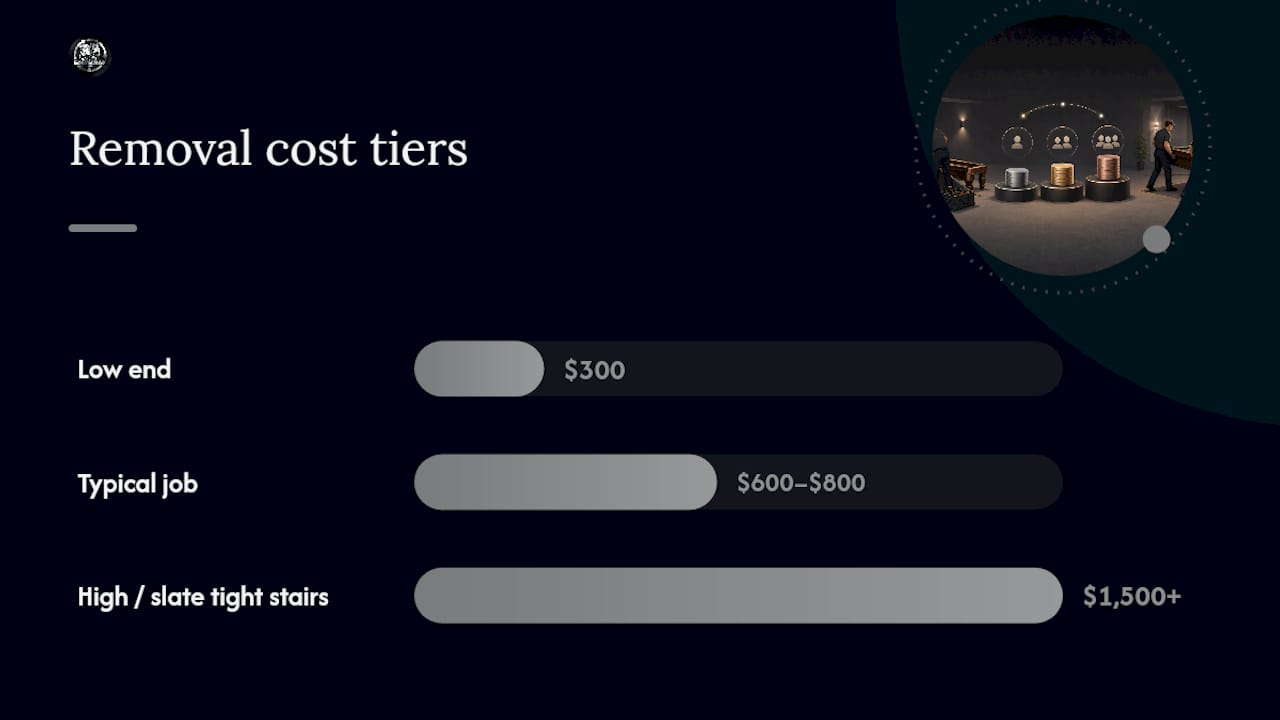Click the silver coin stack in the image

pyautogui.click(x=1016, y=178)
